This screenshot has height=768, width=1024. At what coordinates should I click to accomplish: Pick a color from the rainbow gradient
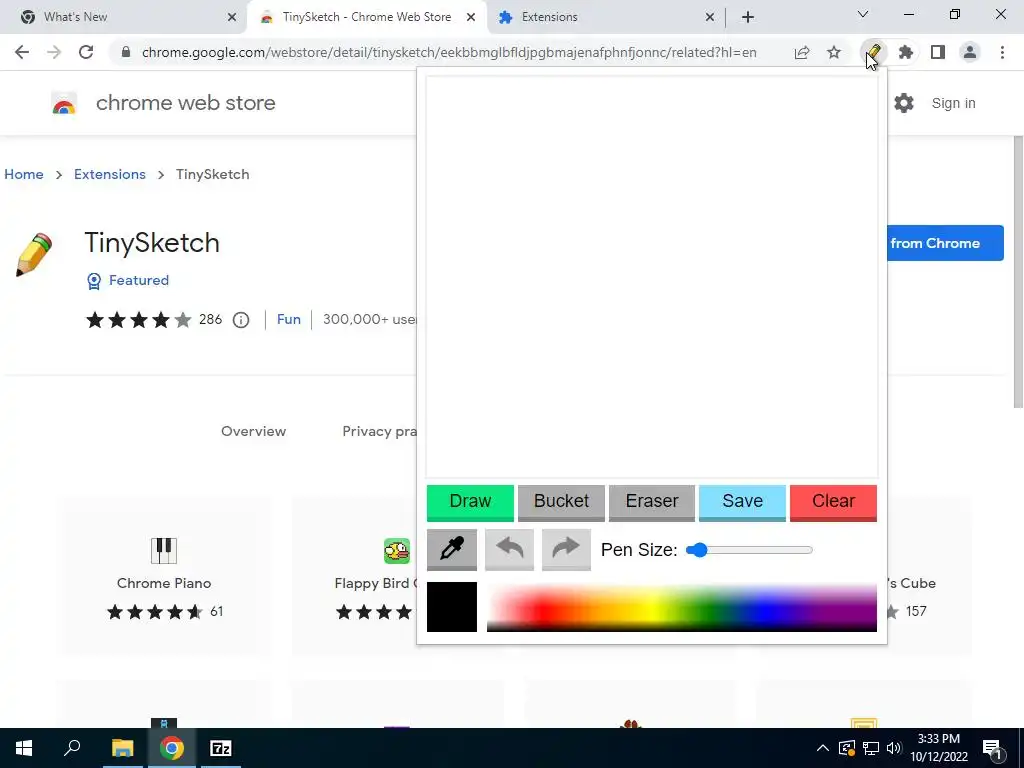(682, 607)
